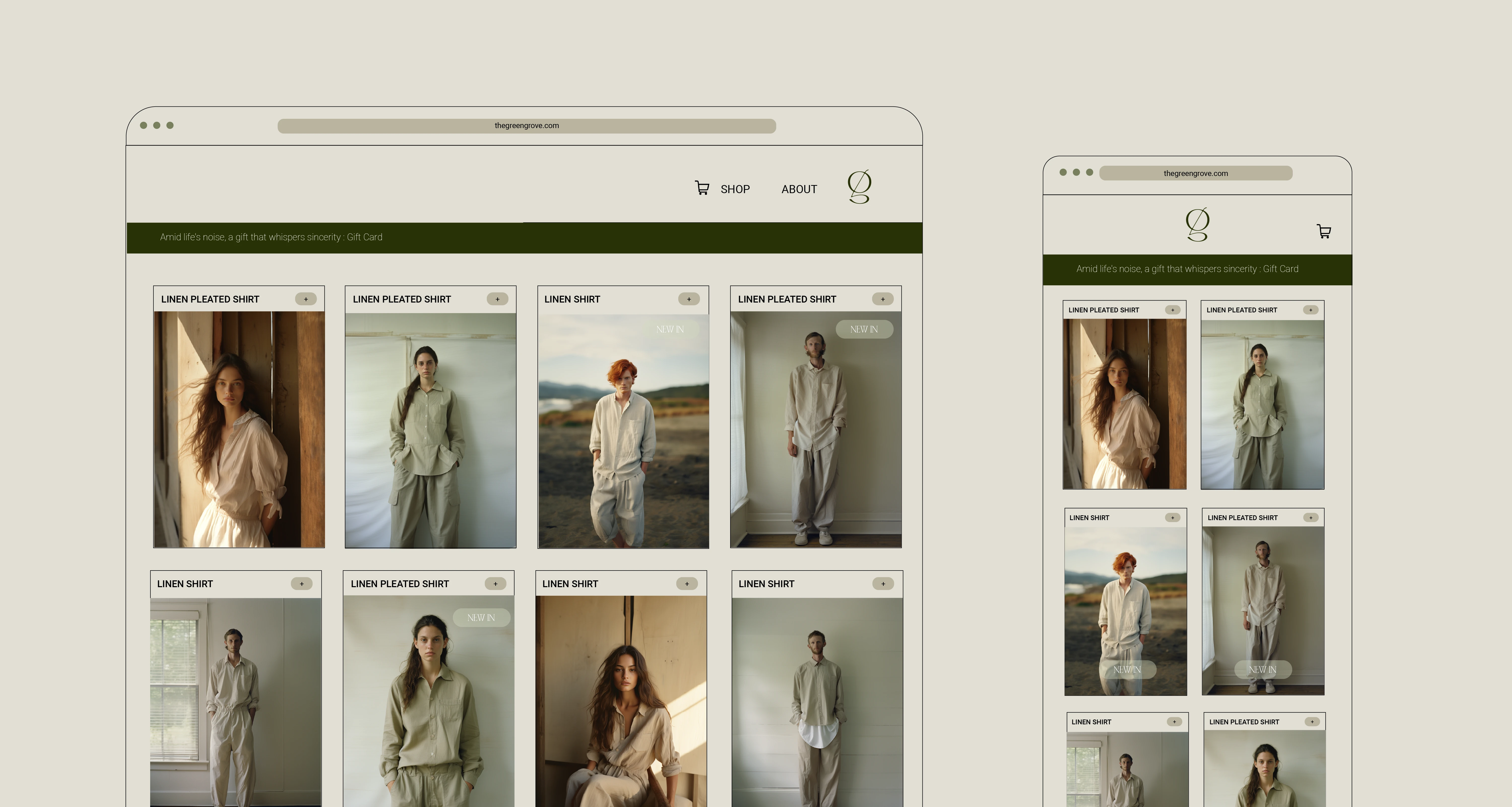Click the G logo in desktop navigation

point(859,187)
